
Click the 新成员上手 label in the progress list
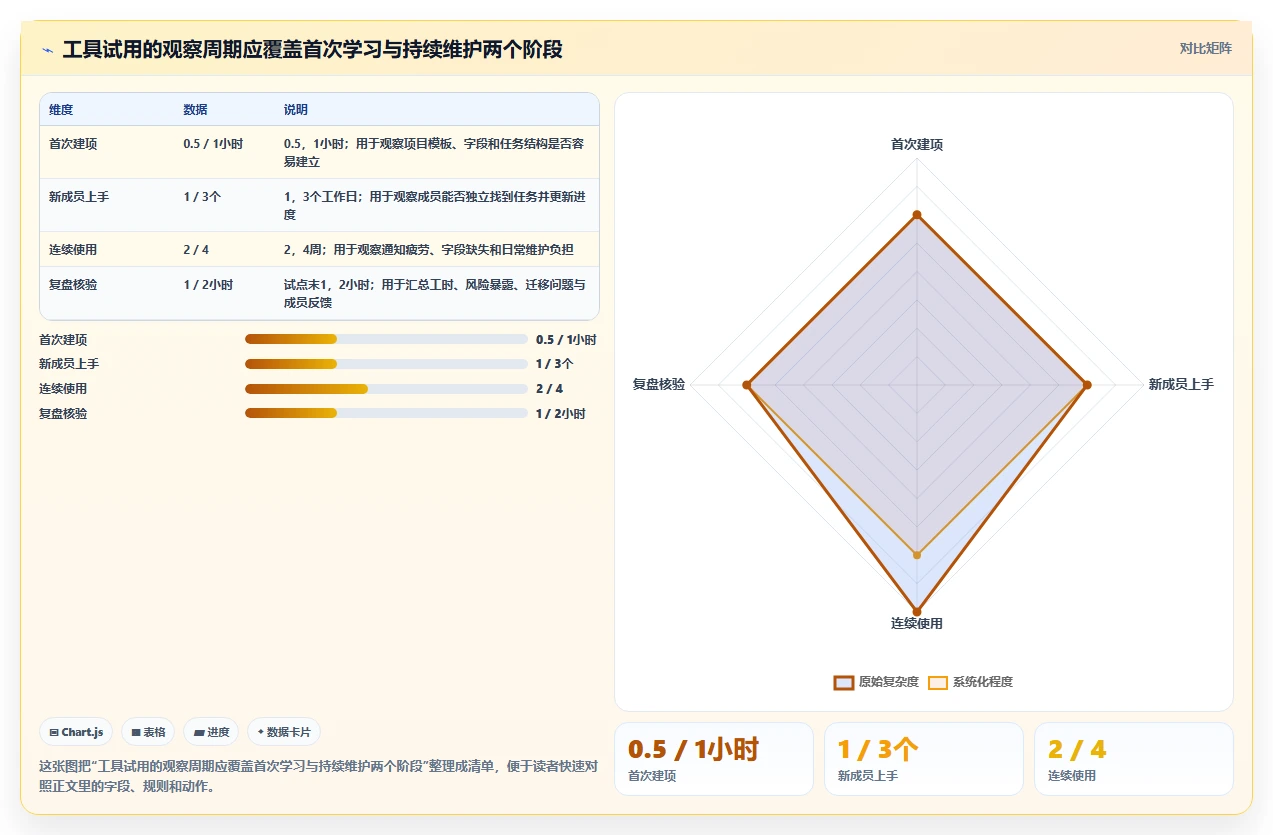[x=69, y=364]
